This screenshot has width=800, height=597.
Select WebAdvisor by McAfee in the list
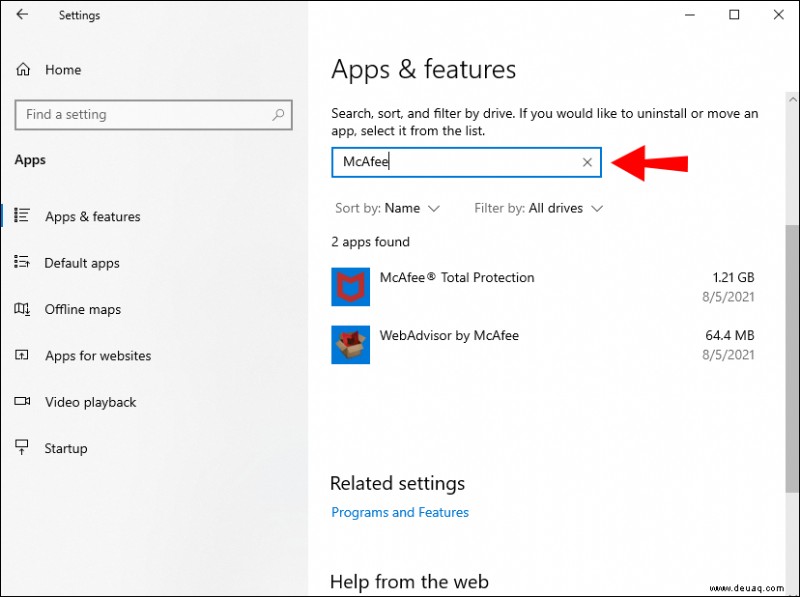[x=543, y=345]
